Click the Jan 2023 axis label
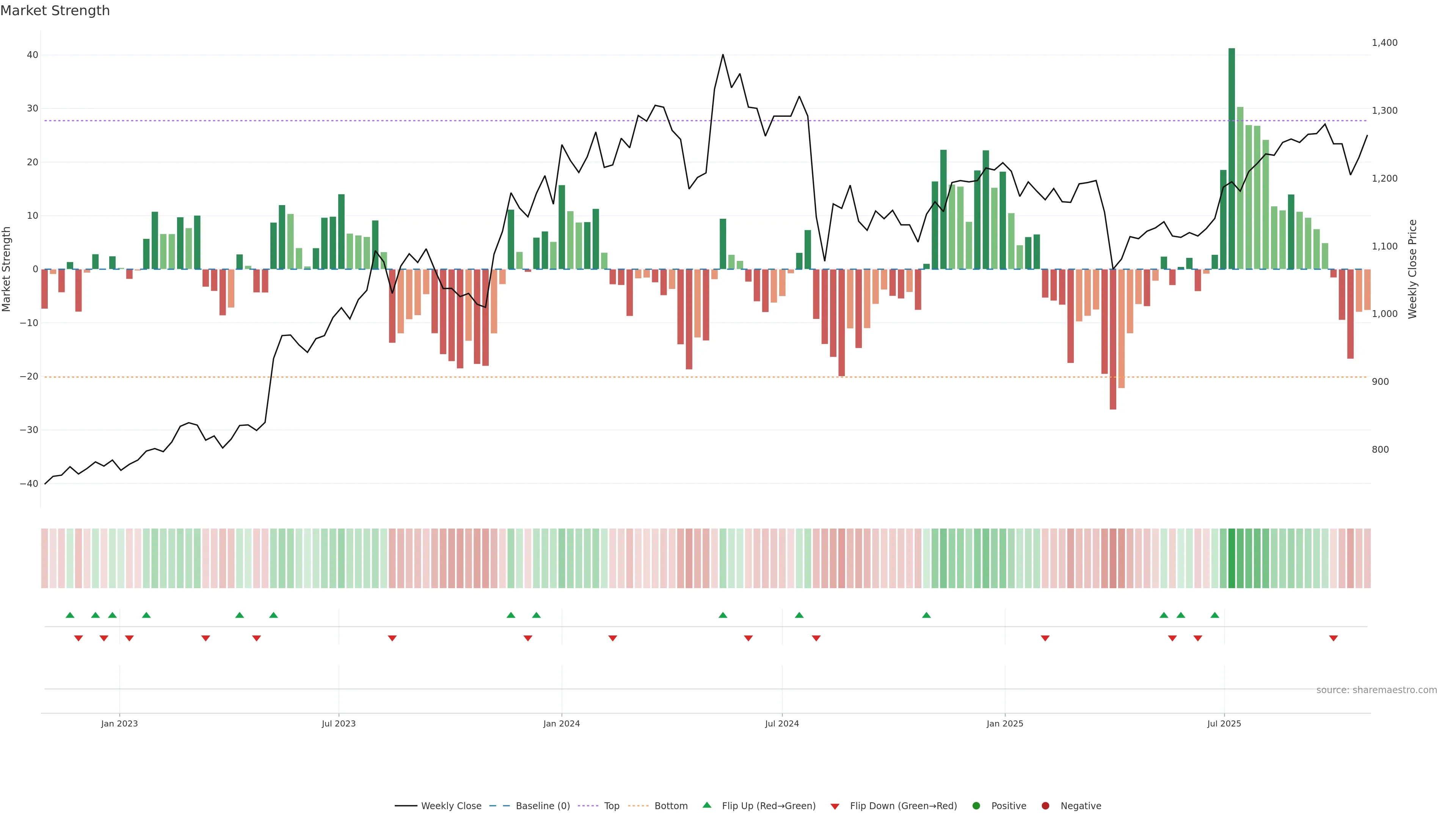Image resolution: width=1456 pixels, height=819 pixels. click(119, 723)
